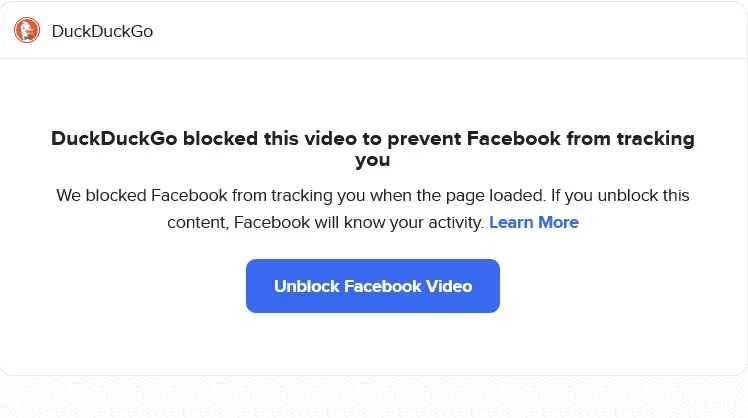
Task: Open the Learn More link
Action: (x=533, y=222)
